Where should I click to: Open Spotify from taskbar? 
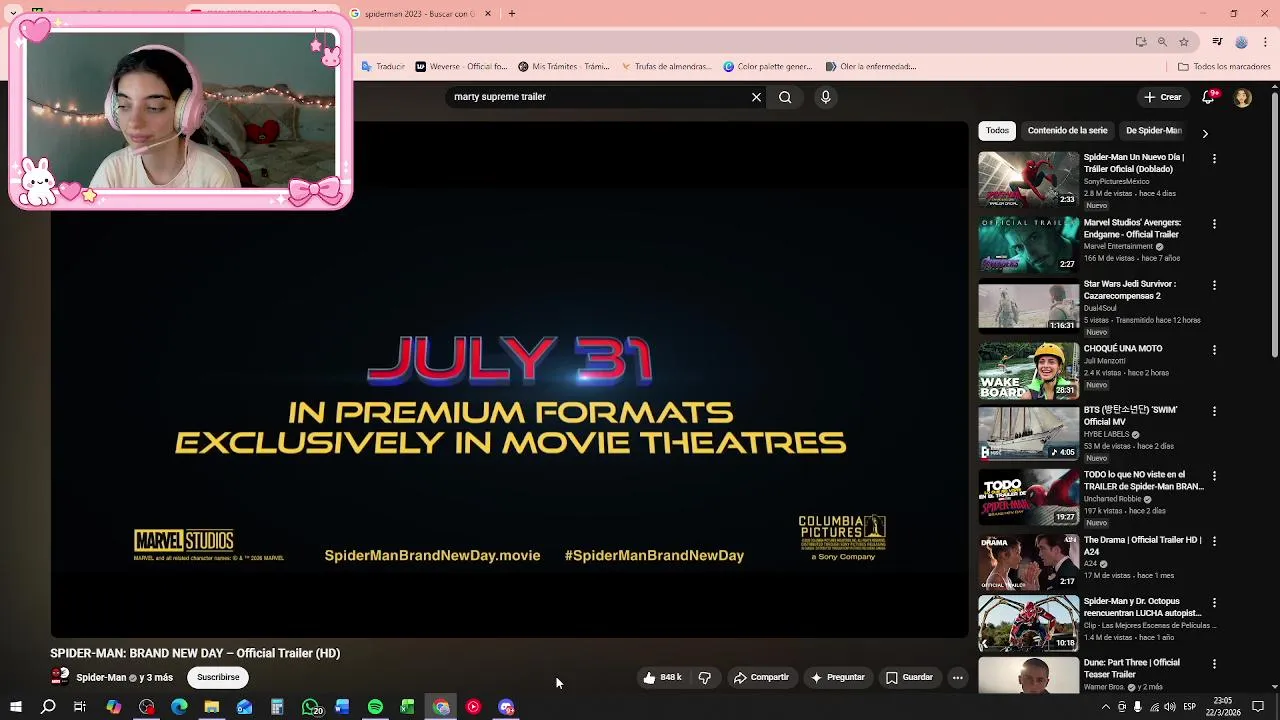point(375,707)
